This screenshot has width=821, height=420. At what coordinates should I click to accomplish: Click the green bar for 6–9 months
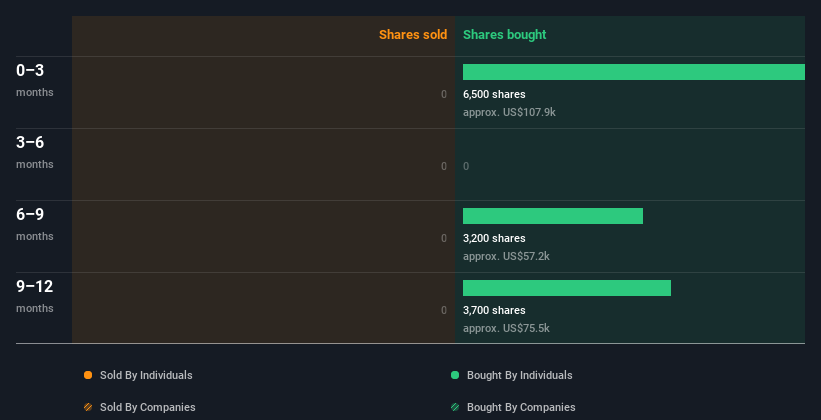coord(553,216)
